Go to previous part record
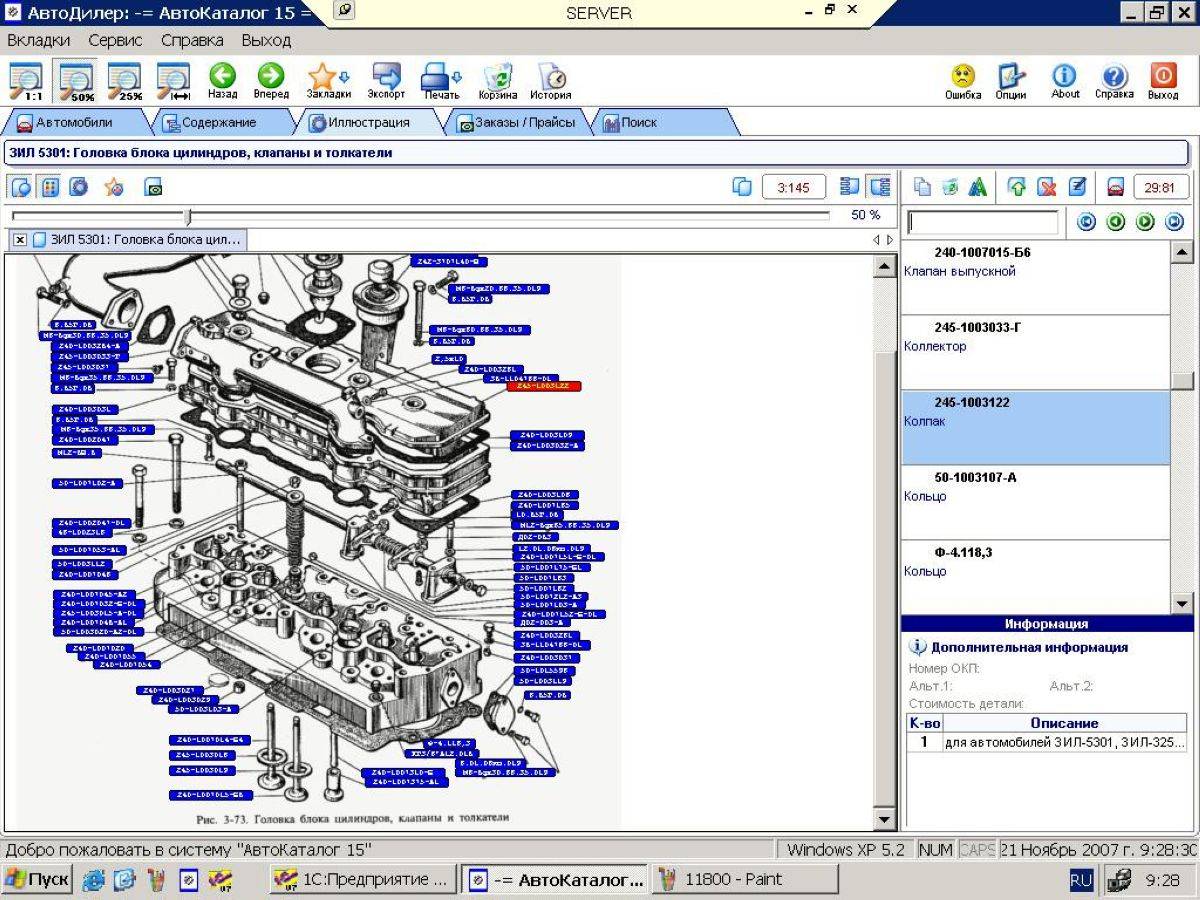The width and height of the screenshot is (1200, 900). [1116, 222]
